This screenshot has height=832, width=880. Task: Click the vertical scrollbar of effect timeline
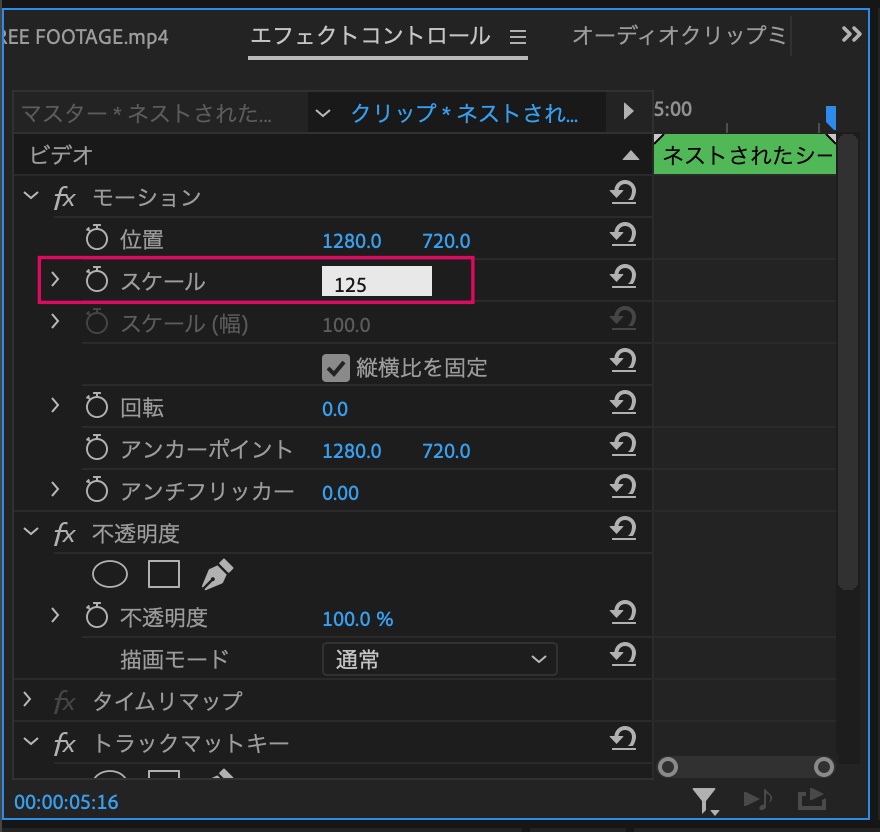[x=847, y=362]
